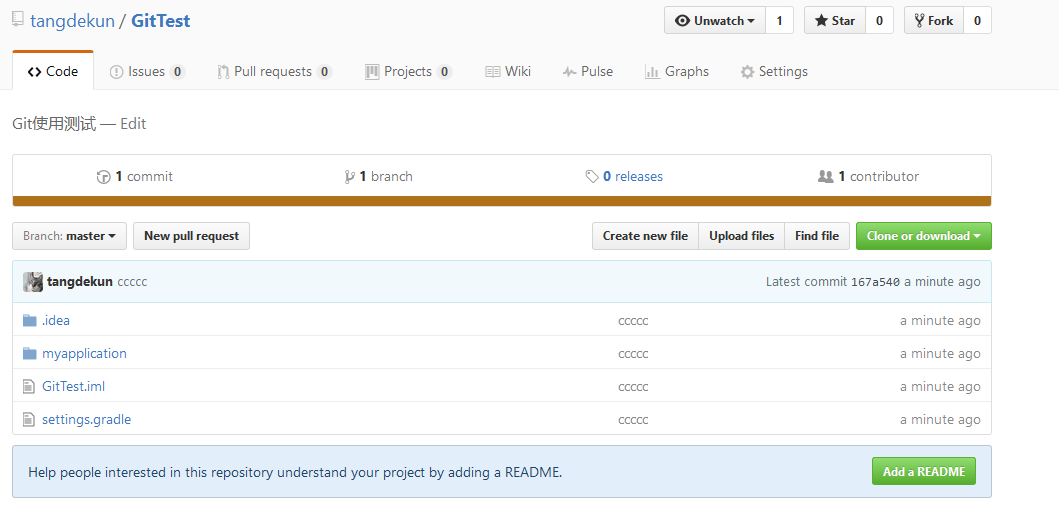Switch to the Projects tab

409,72
